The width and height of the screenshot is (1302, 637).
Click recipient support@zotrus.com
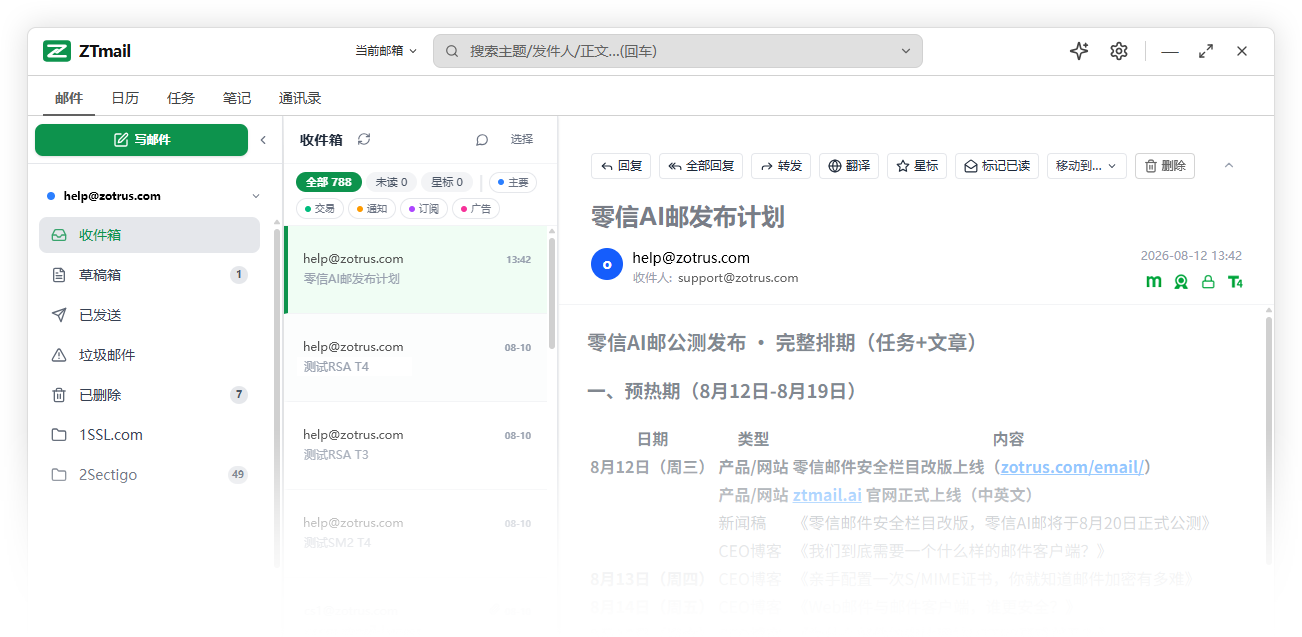point(738,278)
